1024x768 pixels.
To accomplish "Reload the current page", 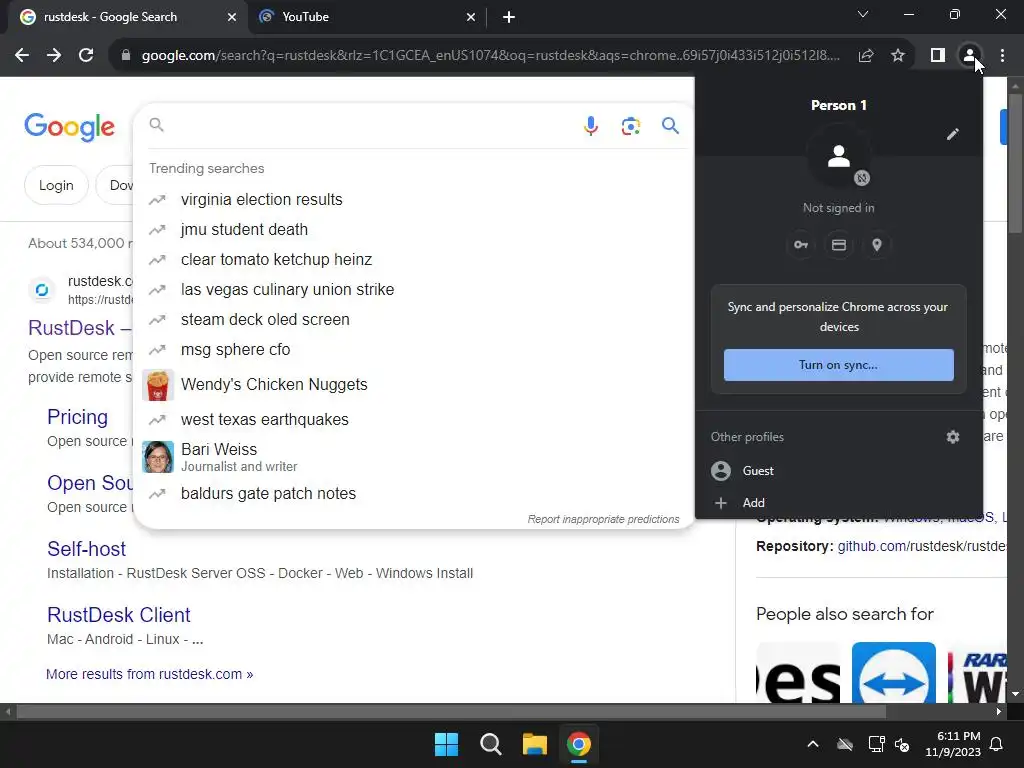I will click(x=86, y=56).
